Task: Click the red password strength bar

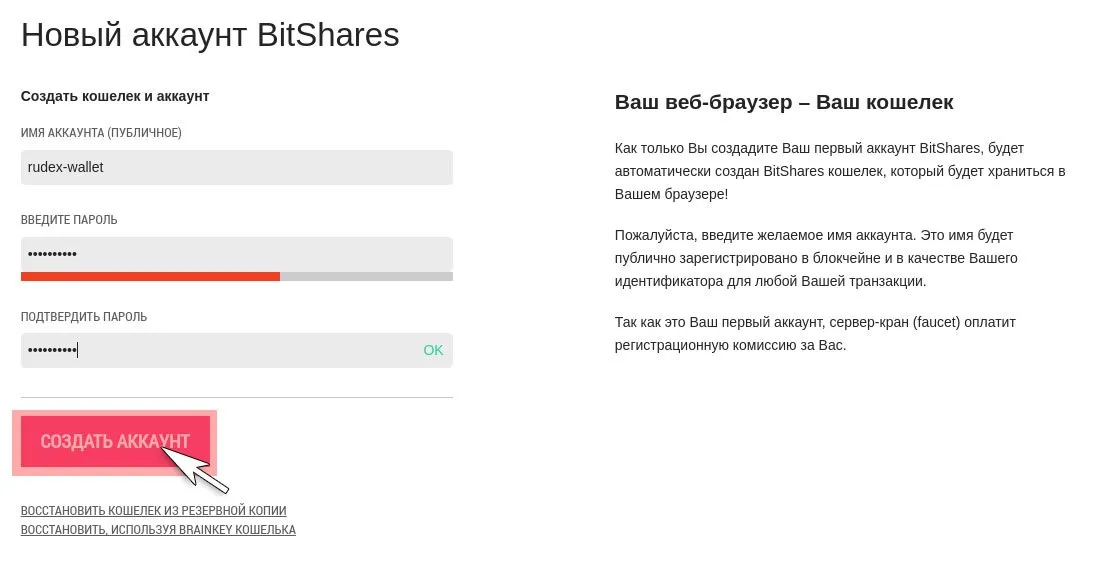Action: pyautogui.click(x=150, y=276)
